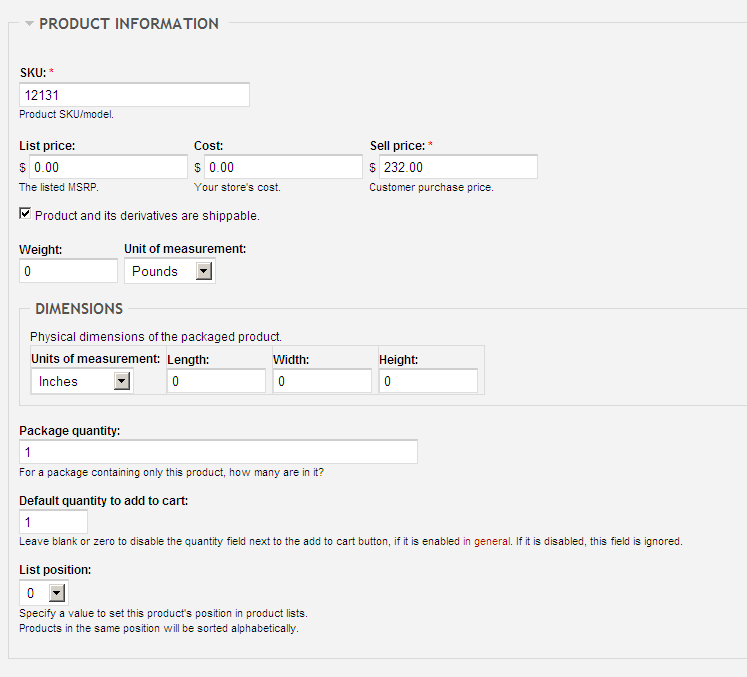Click the 'Your store's cost.' text
This screenshot has width=747, height=677.
pos(237,187)
